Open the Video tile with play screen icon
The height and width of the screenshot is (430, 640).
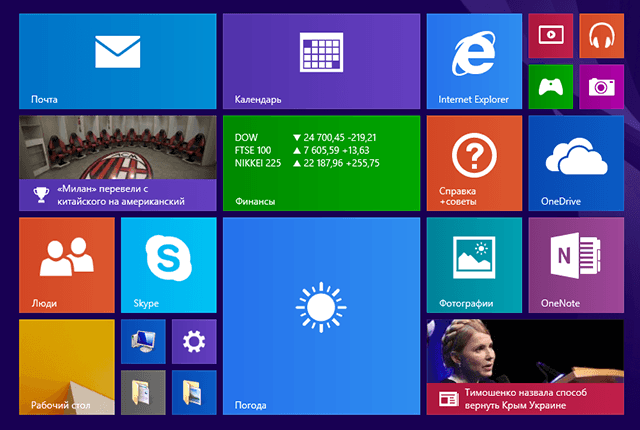pos(551,36)
